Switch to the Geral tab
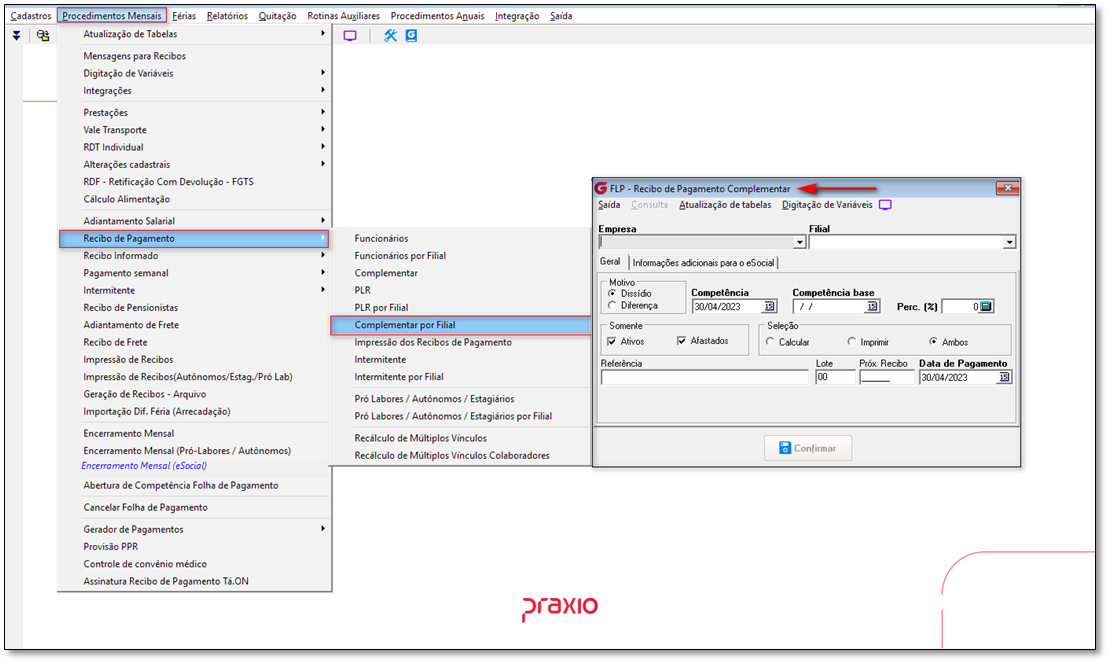 pos(610,262)
